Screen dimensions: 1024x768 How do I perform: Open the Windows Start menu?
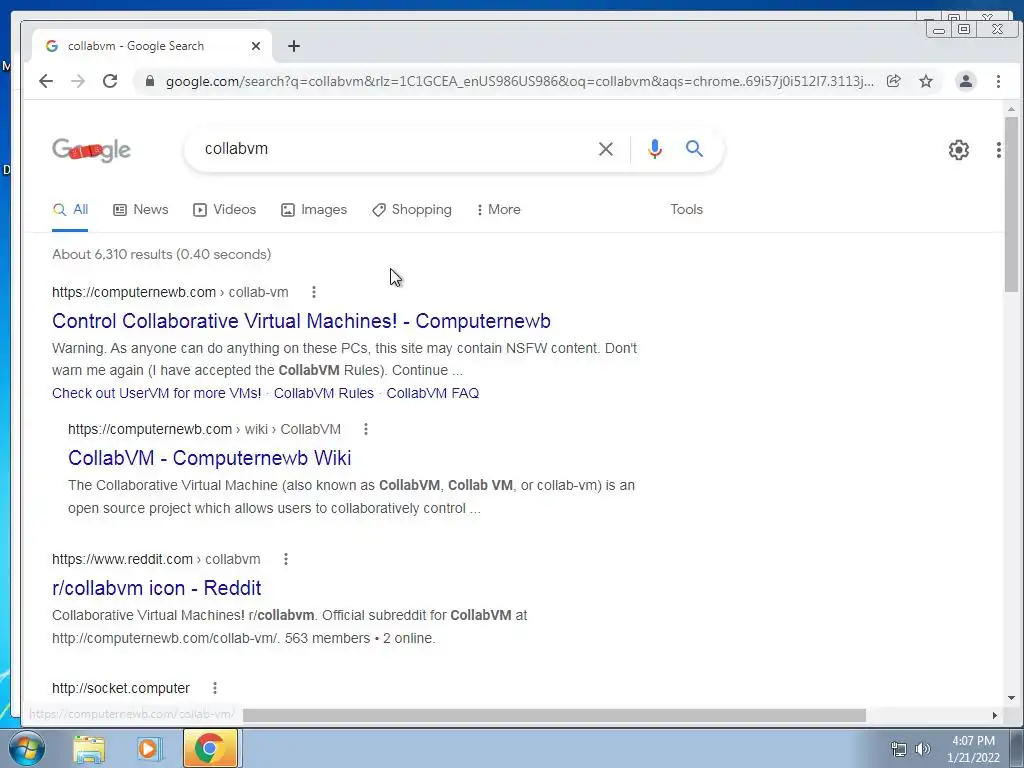[26, 749]
